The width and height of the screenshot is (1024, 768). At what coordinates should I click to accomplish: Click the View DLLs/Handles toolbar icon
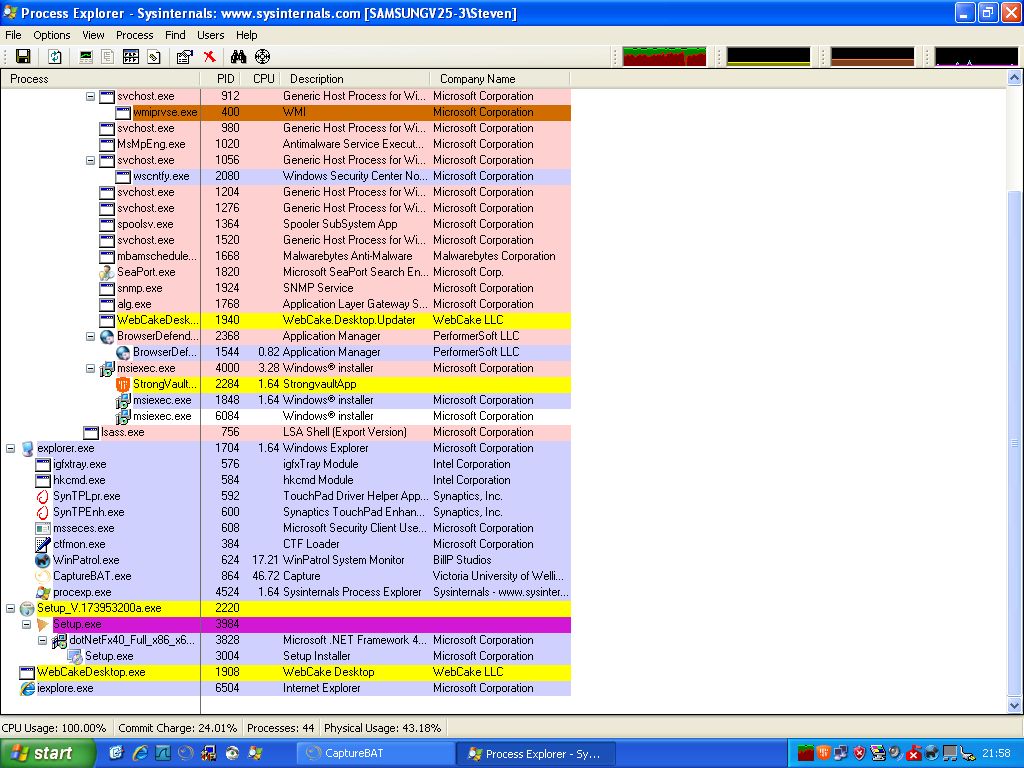[x=154, y=57]
